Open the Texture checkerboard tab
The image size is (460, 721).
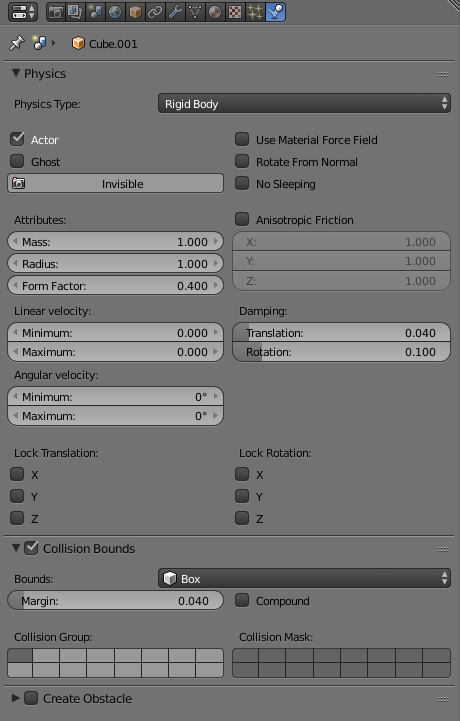coord(235,12)
